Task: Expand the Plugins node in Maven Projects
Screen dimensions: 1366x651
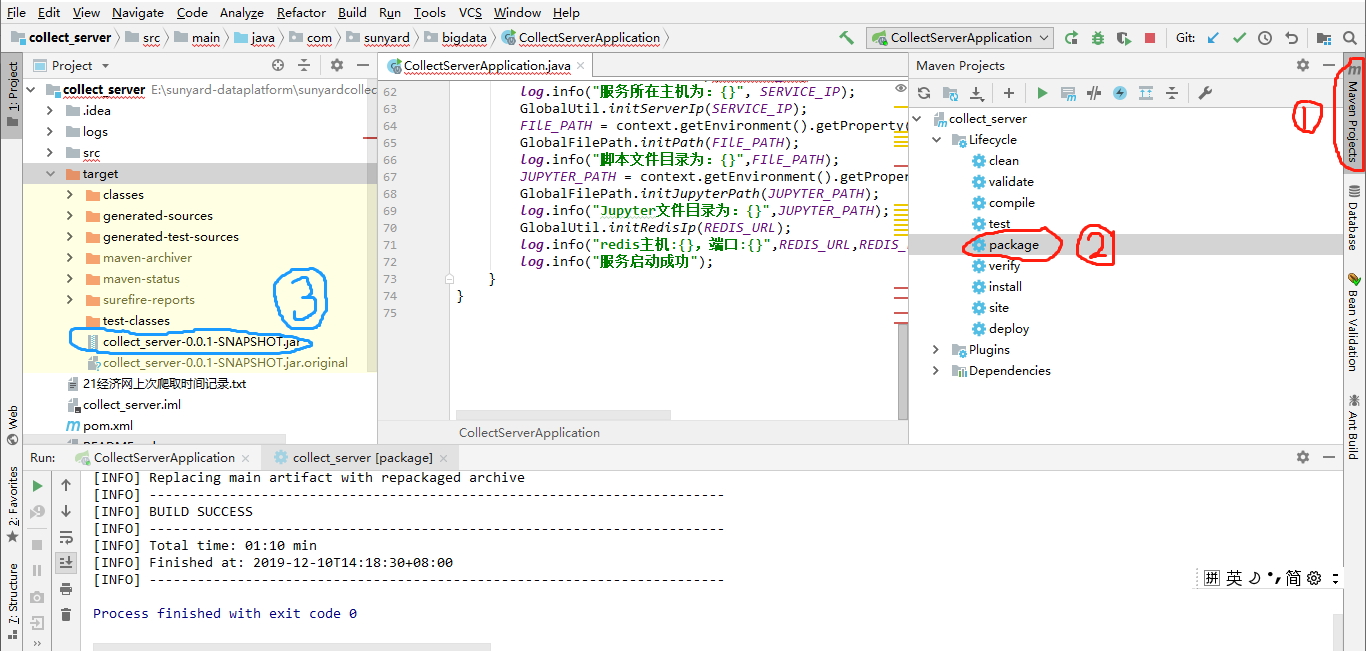Action: [936, 350]
